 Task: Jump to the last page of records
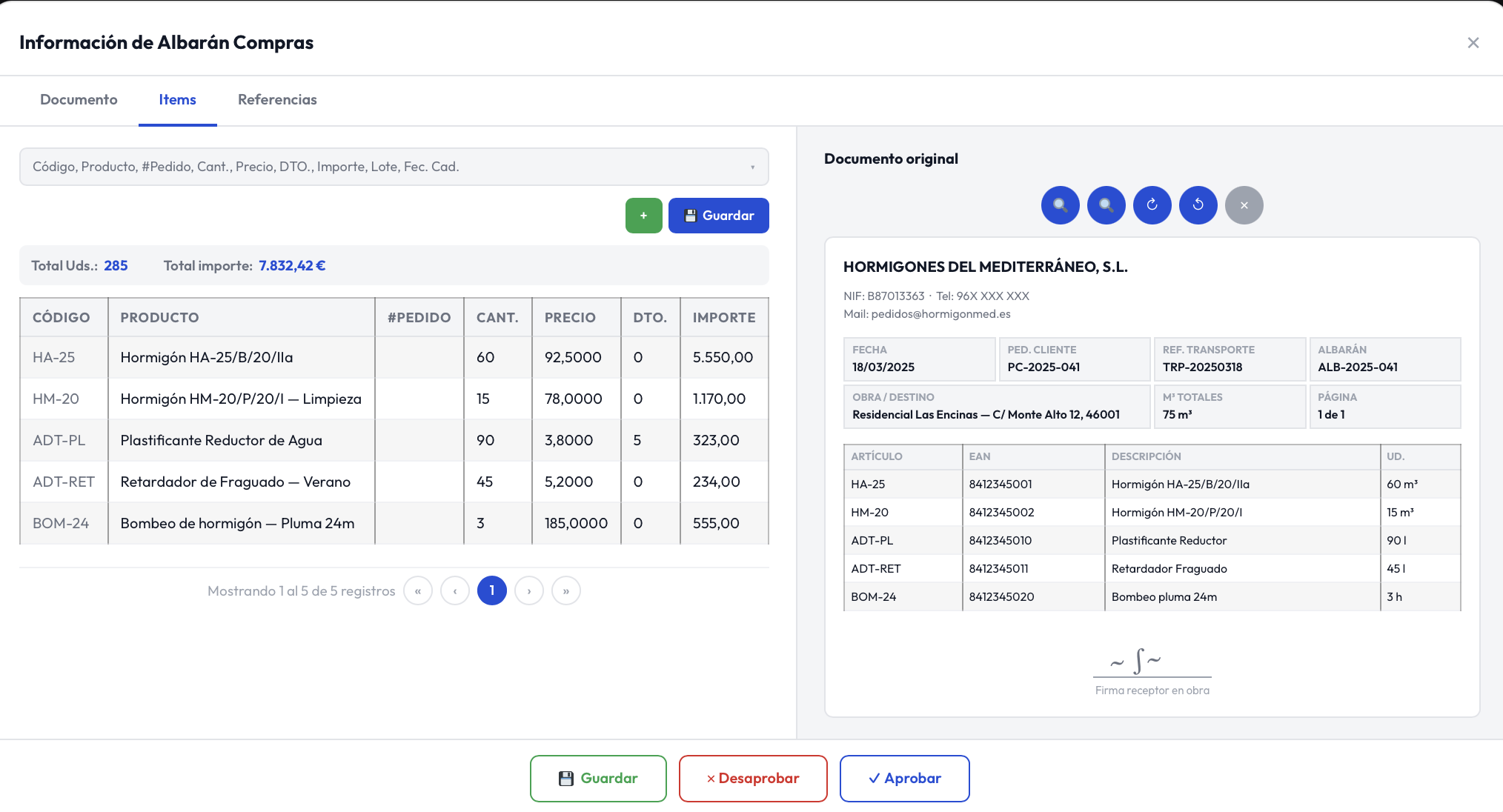[566, 591]
